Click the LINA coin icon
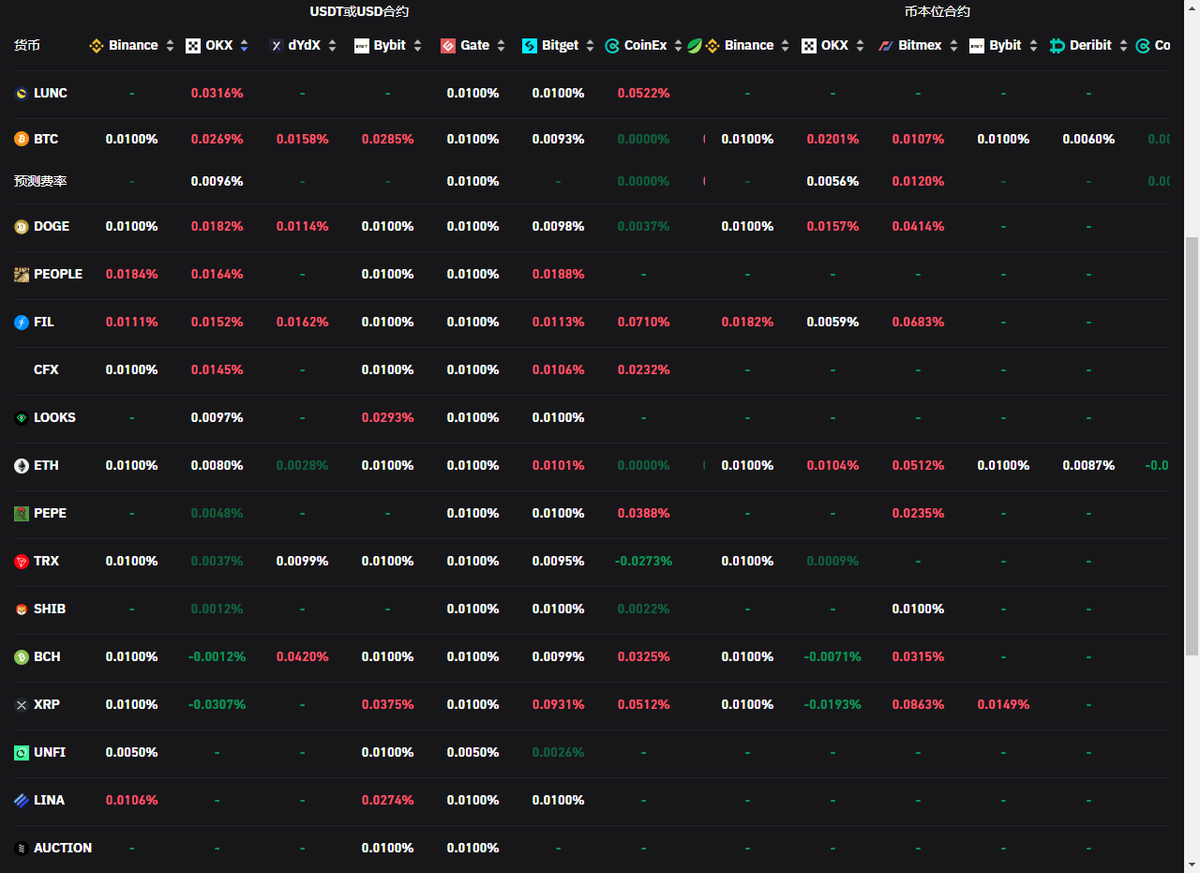The width and height of the screenshot is (1200, 873). (21, 800)
